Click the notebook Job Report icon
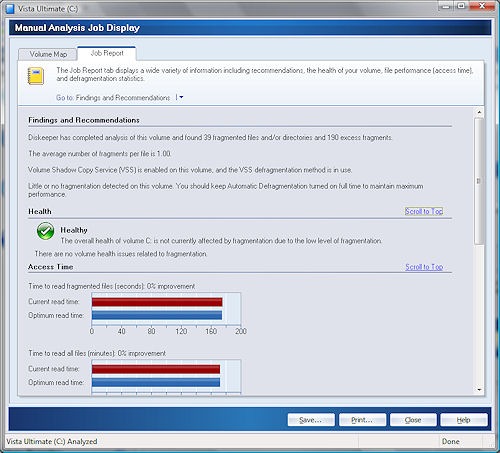This screenshot has height=453, width=500. point(35,76)
